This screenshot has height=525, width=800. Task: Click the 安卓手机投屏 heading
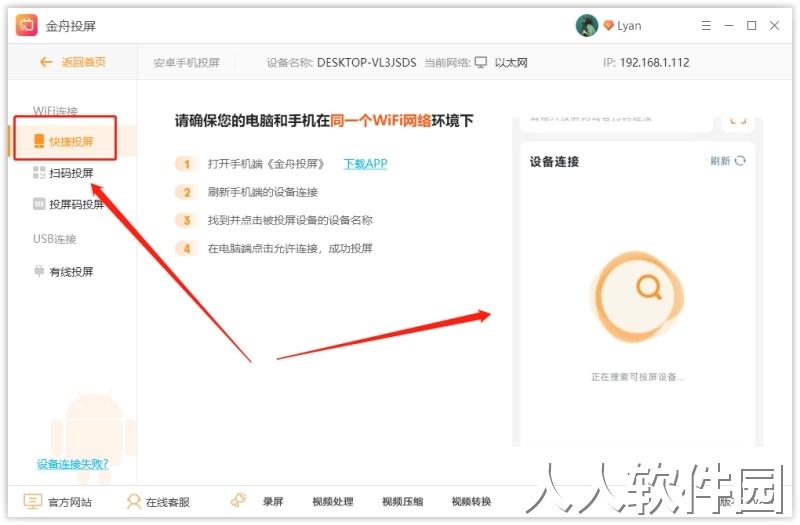pos(186,63)
